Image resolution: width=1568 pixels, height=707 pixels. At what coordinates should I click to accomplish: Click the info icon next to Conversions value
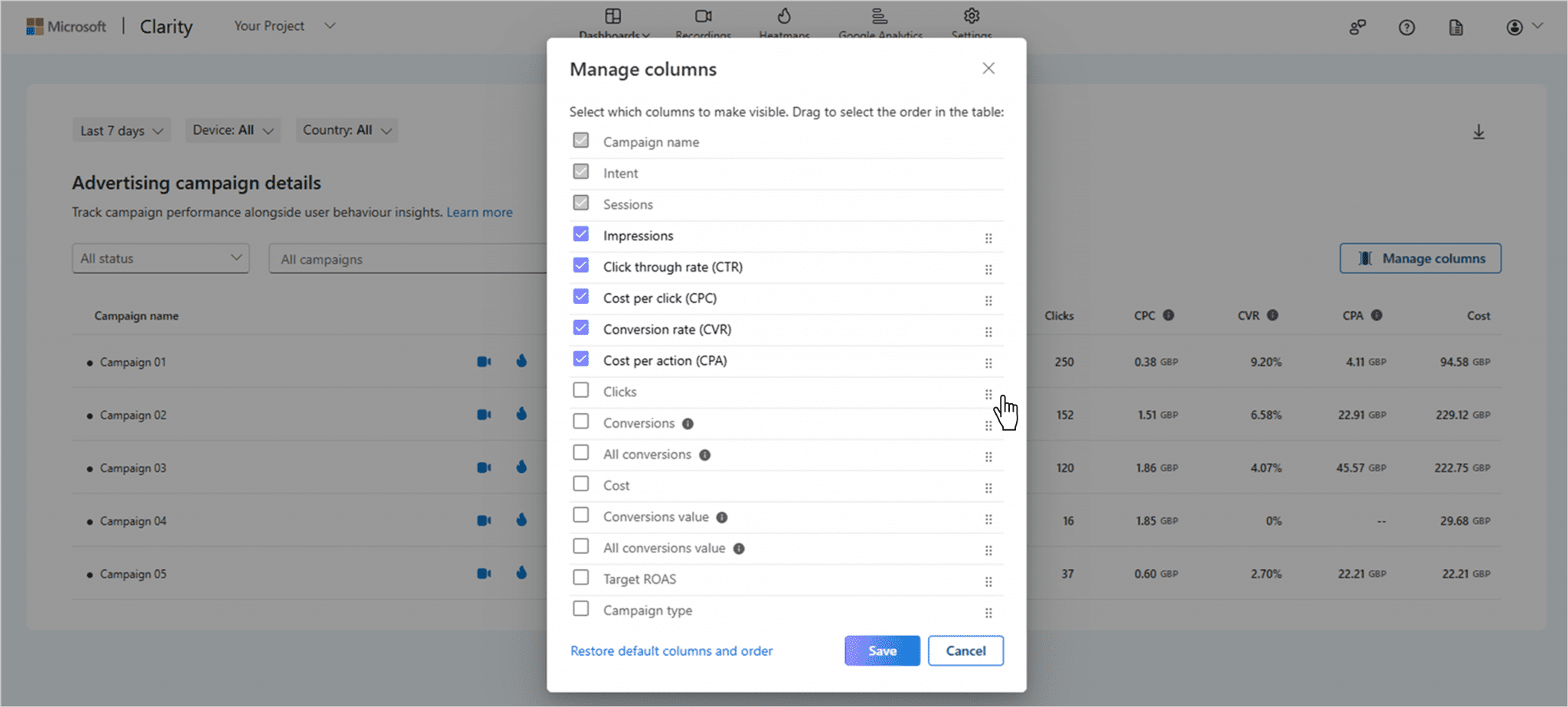tap(721, 517)
